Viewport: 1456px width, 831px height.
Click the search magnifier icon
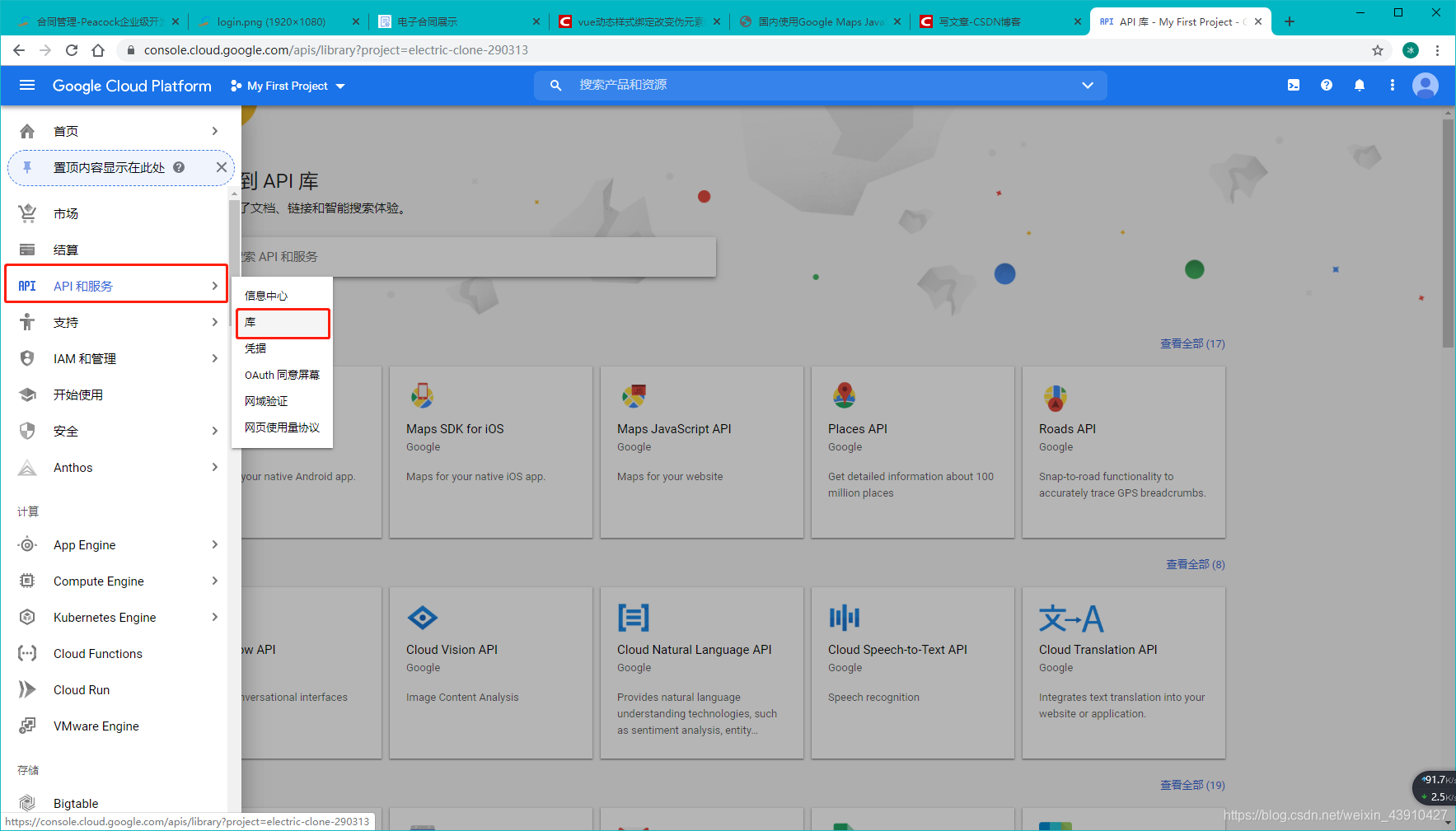tap(556, 85)
